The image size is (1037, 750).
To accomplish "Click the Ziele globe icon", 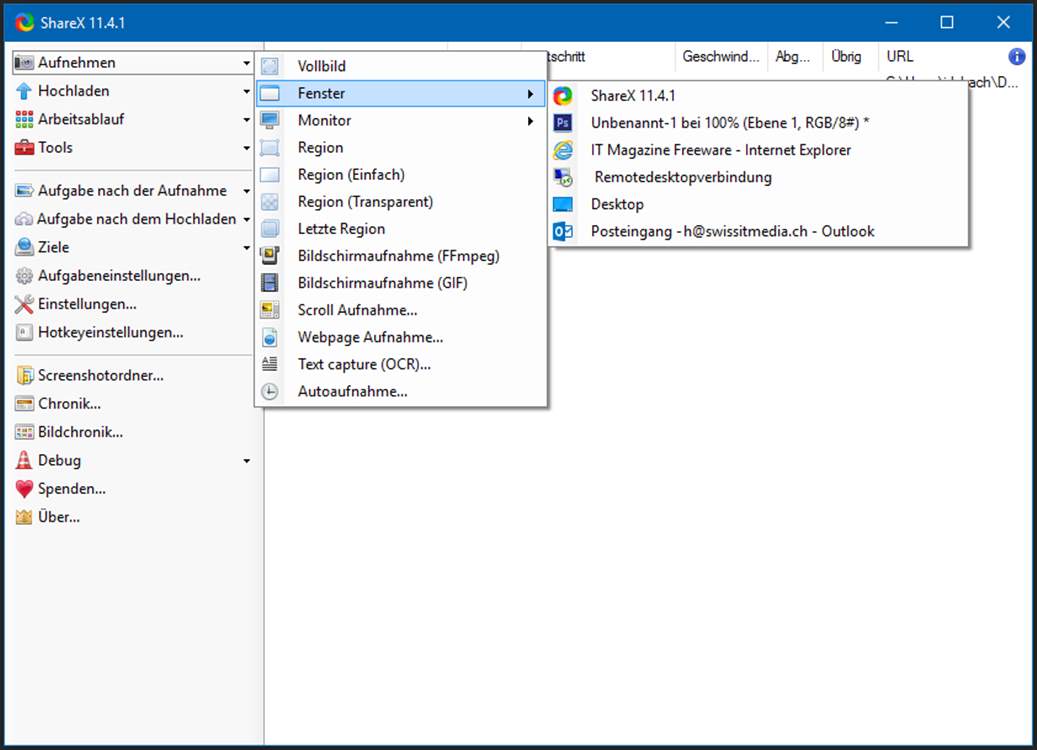I will 24,247.
